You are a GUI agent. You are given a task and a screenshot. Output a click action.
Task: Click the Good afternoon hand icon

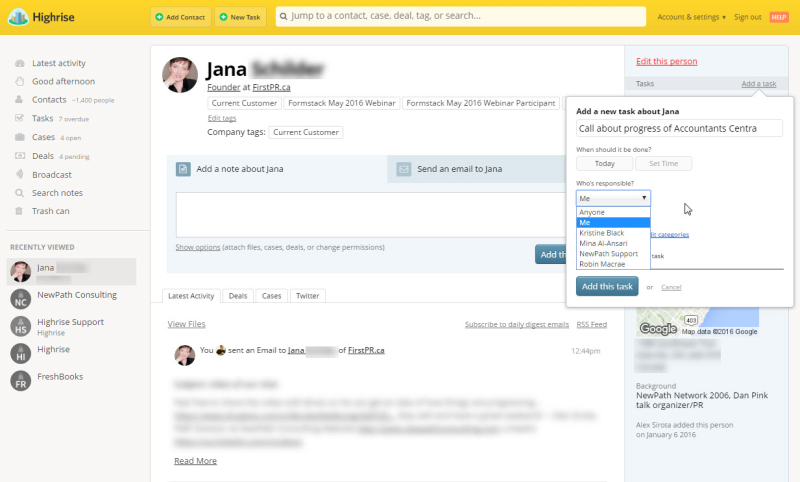[x=19, y=81]
